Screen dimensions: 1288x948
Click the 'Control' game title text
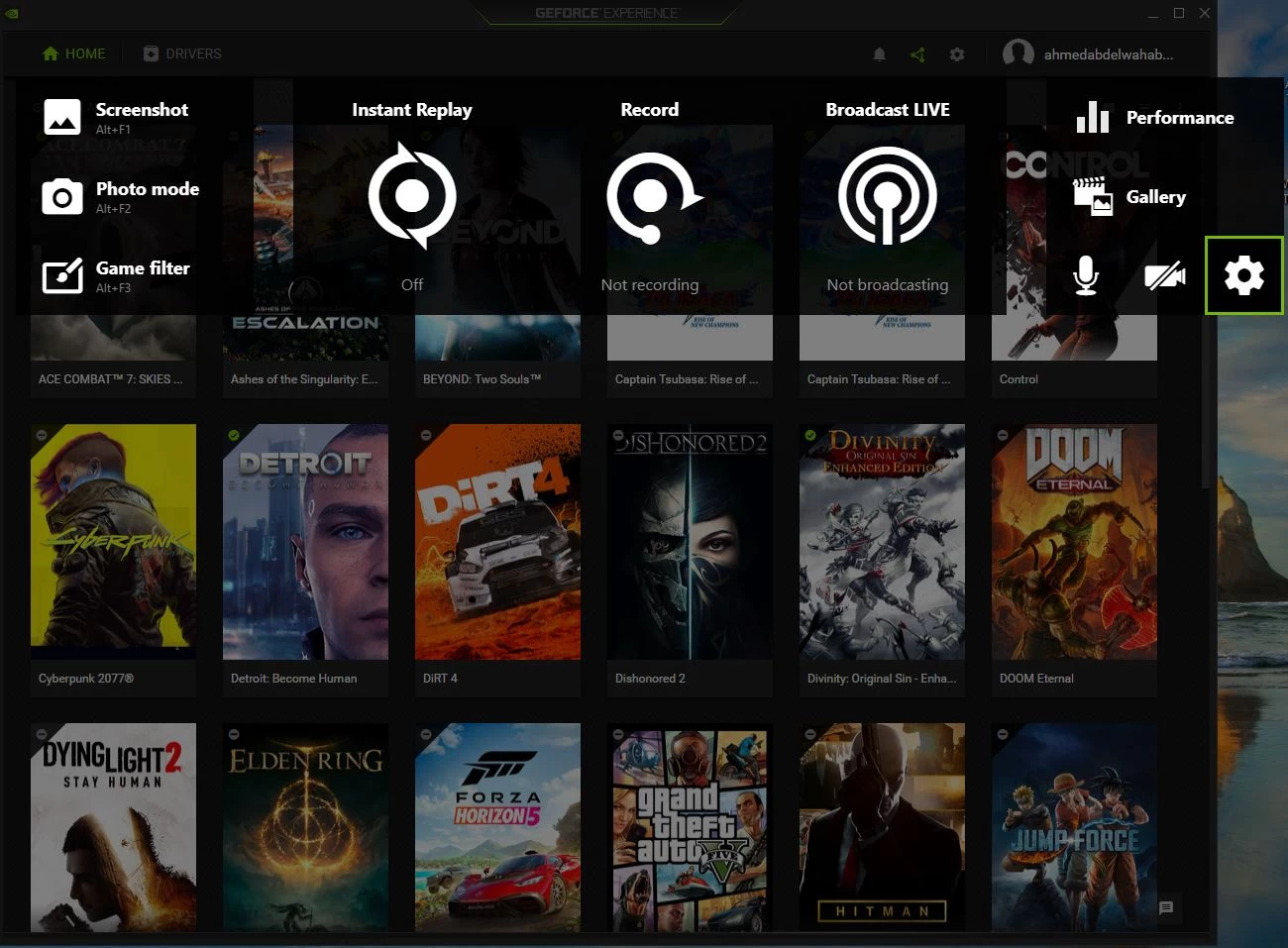[x=1019, y=379]
